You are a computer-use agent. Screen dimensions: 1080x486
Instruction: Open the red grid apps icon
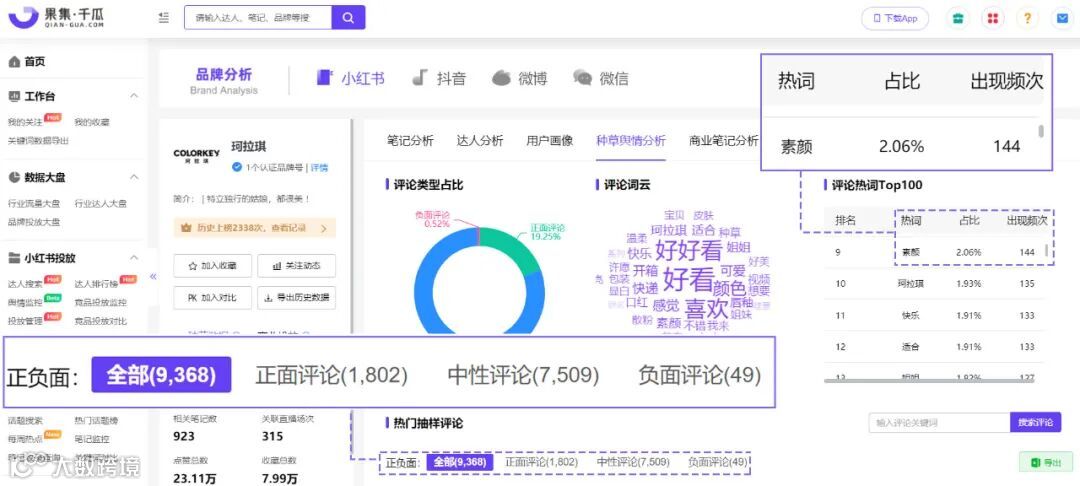point(993,19)
